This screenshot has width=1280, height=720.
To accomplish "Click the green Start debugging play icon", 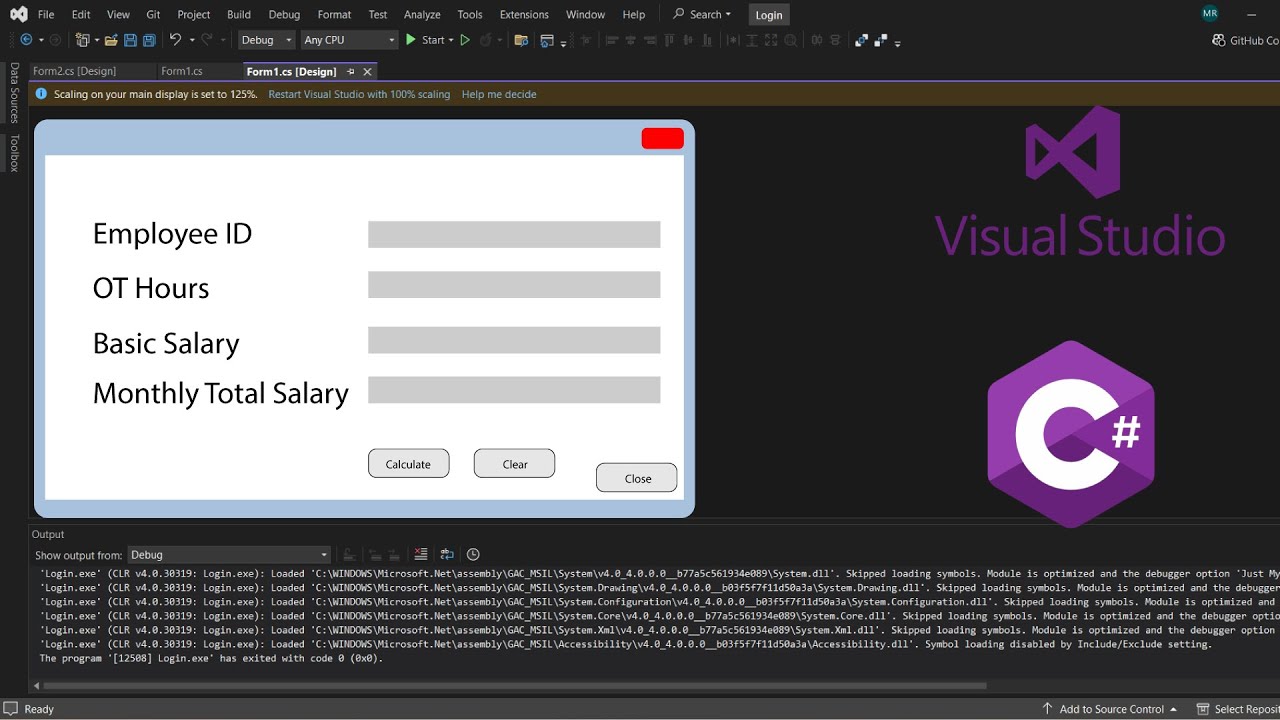I will click(x=410, y=40).
